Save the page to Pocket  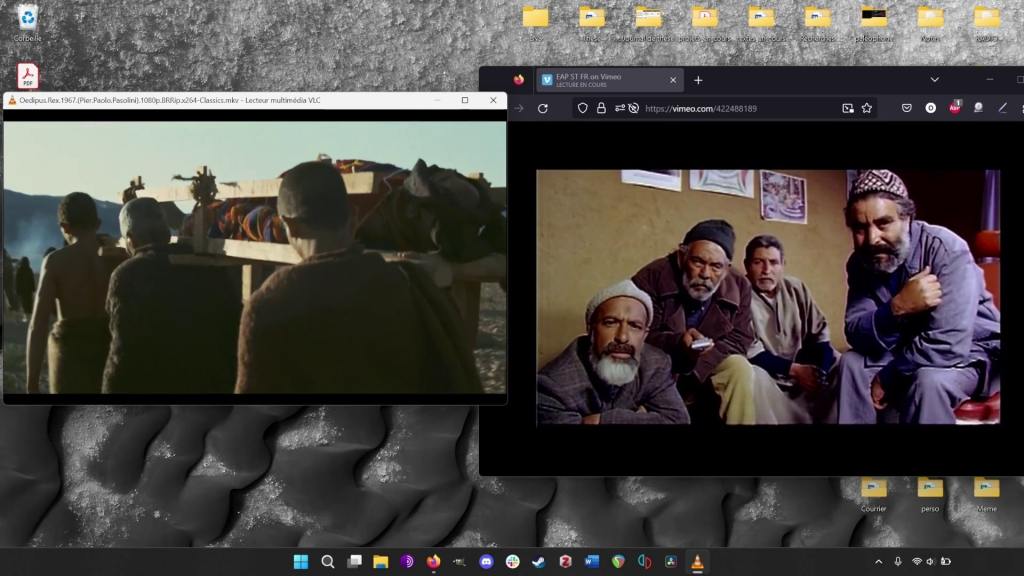coord(907,107)
